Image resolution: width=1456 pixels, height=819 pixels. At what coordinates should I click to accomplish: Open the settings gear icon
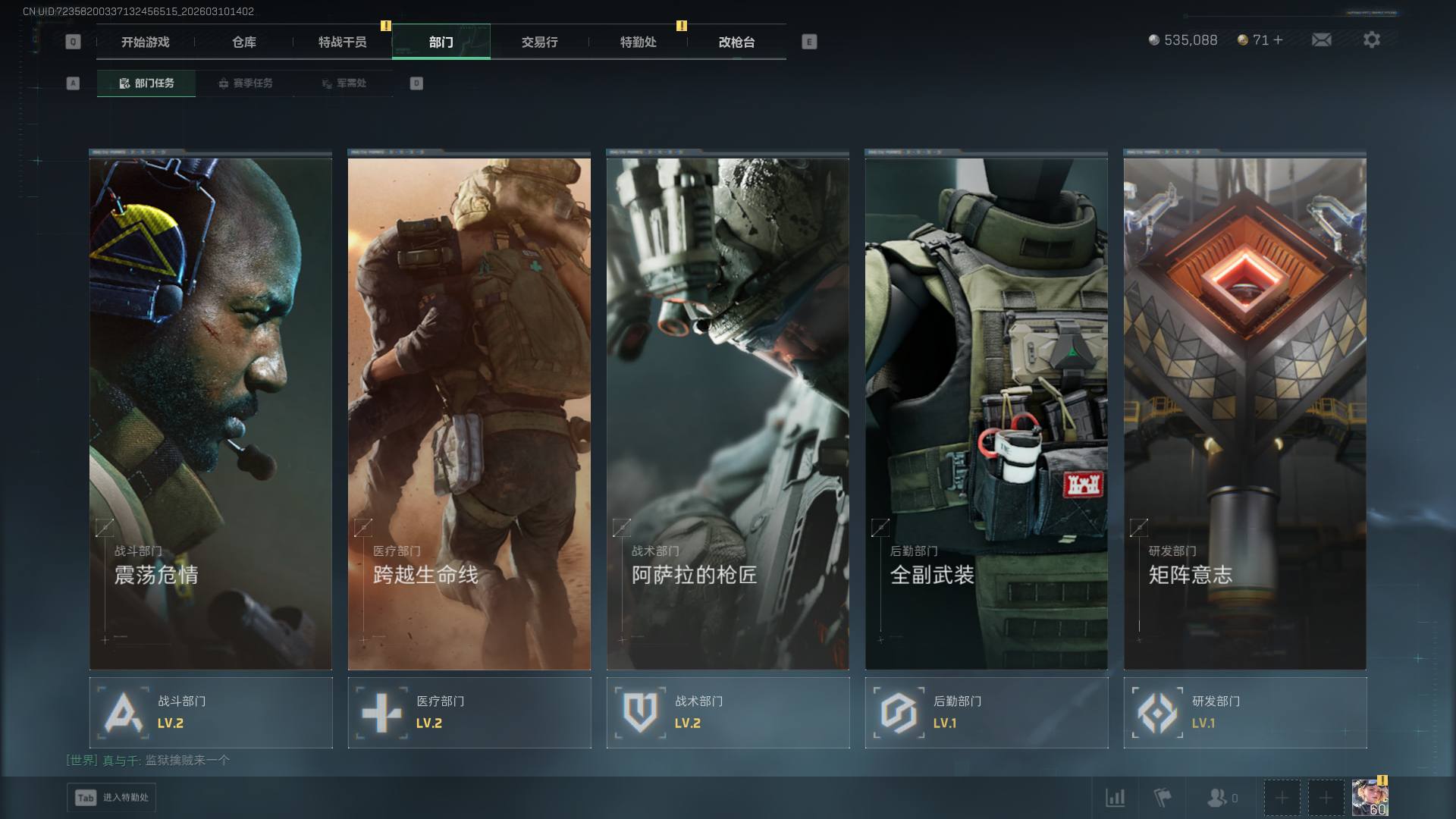point(1371,40)
